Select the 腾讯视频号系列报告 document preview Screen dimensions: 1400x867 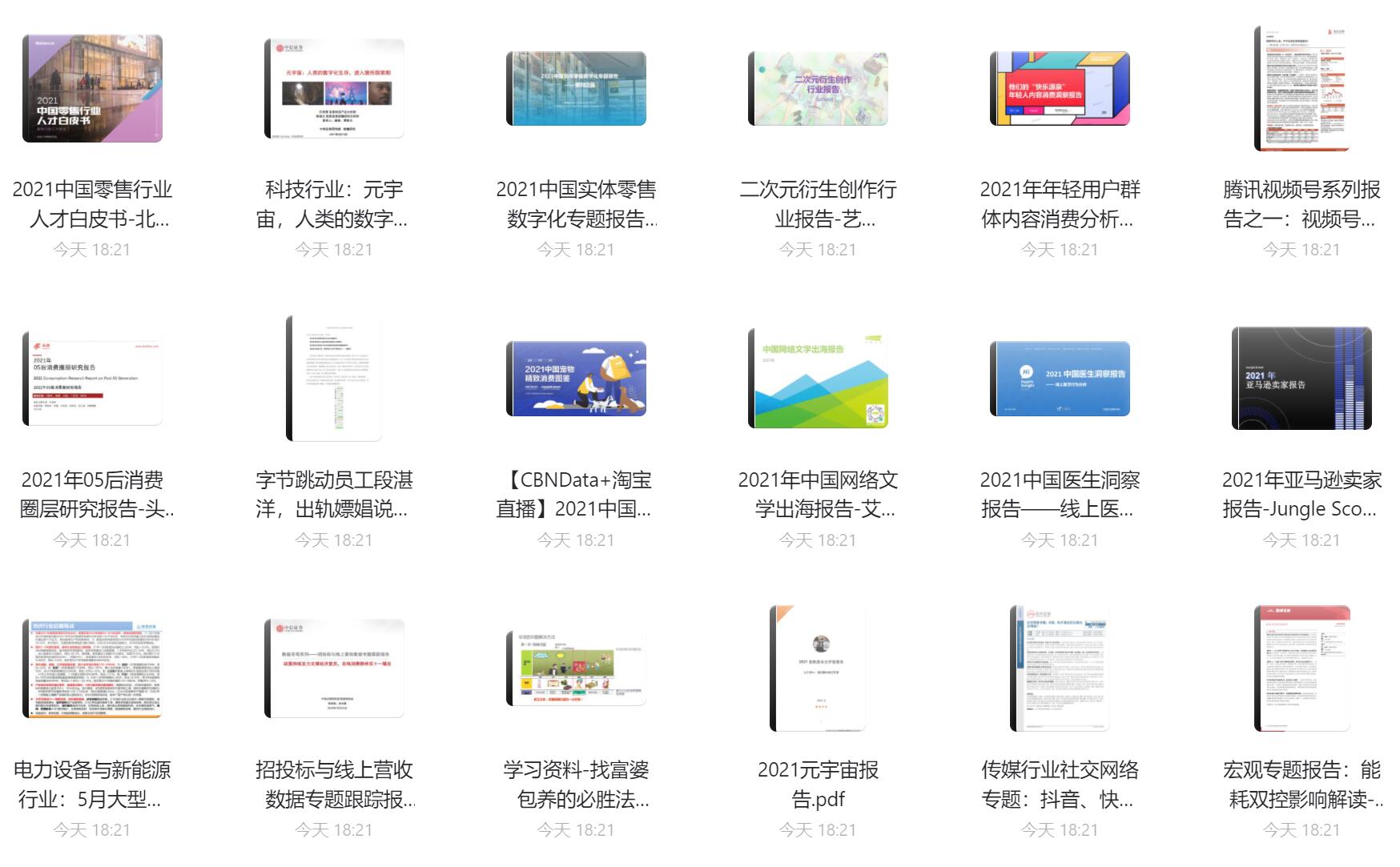pyautogui.click(x=1301, y=89)
